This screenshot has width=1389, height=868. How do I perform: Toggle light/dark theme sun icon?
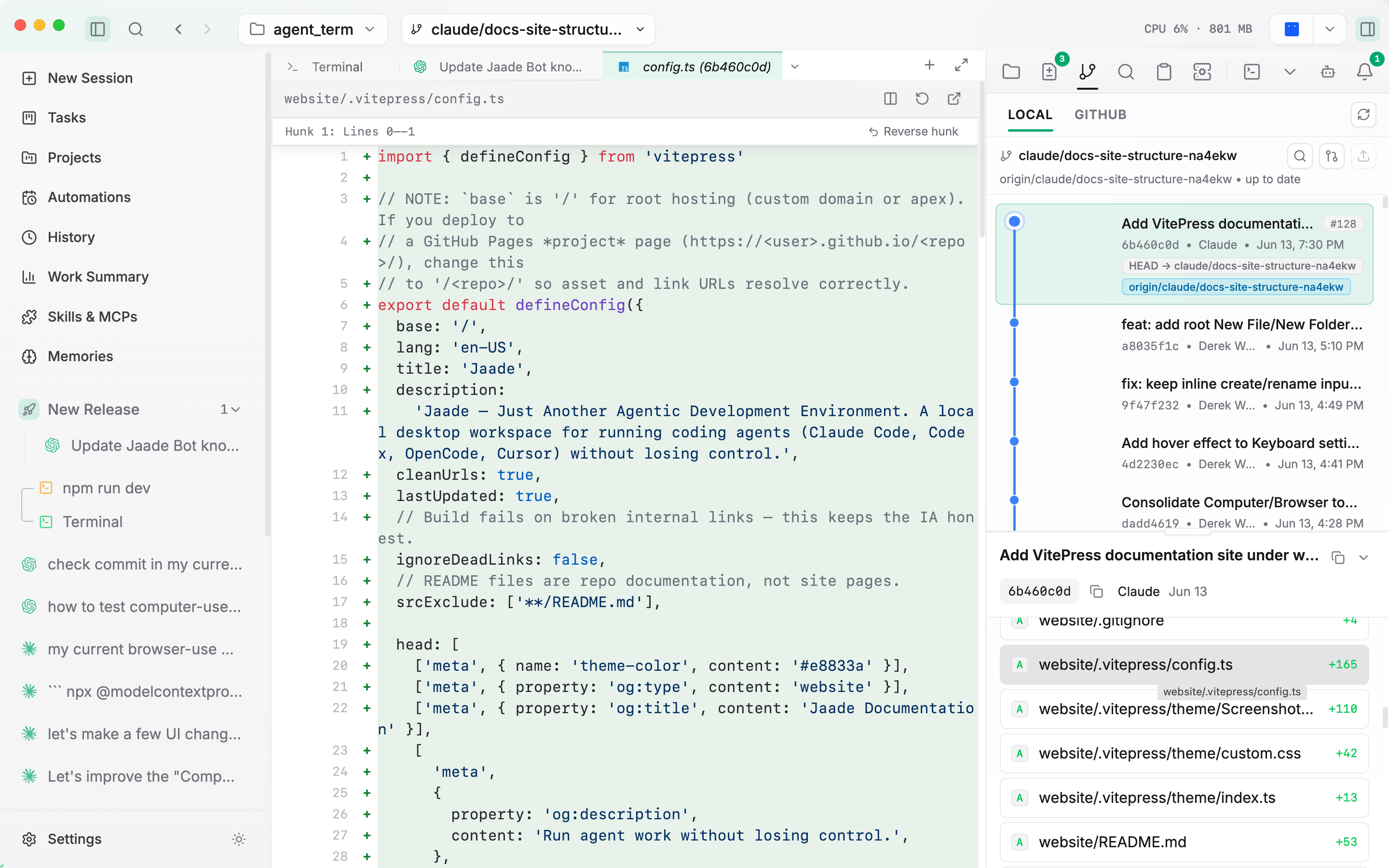coord(239,839)
